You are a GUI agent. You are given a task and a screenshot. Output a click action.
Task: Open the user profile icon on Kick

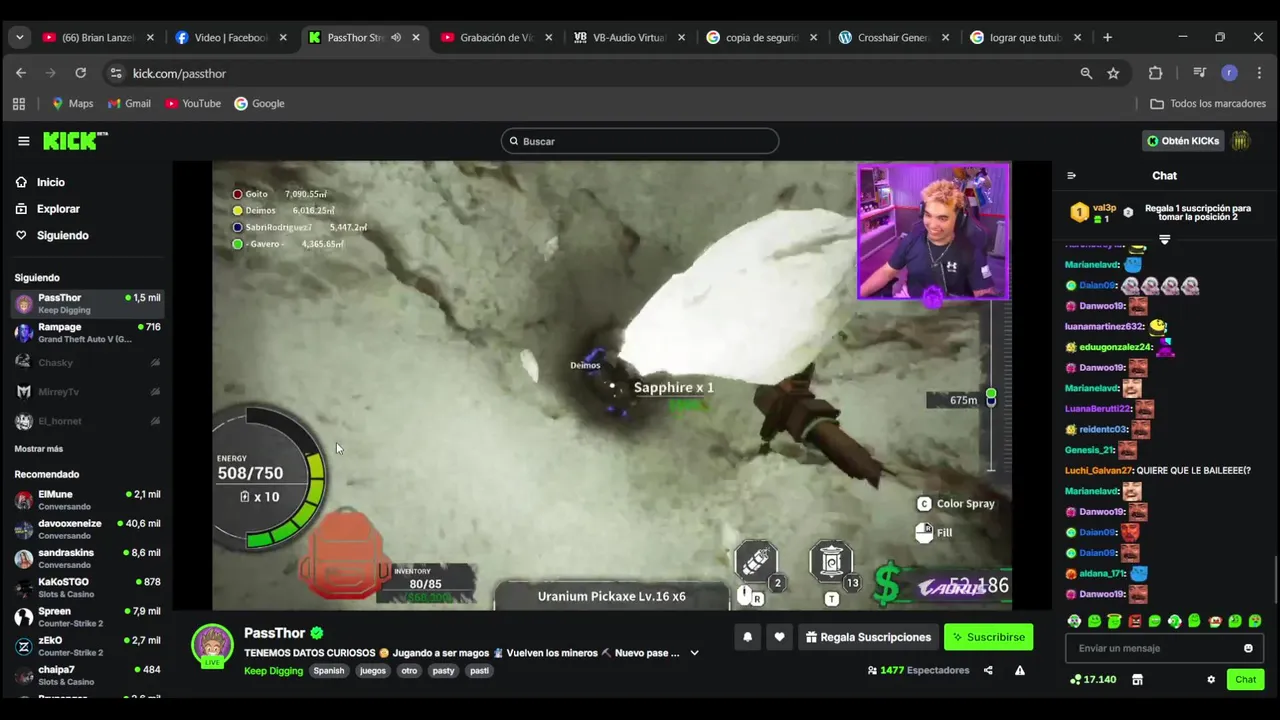tap(1240, 141)
